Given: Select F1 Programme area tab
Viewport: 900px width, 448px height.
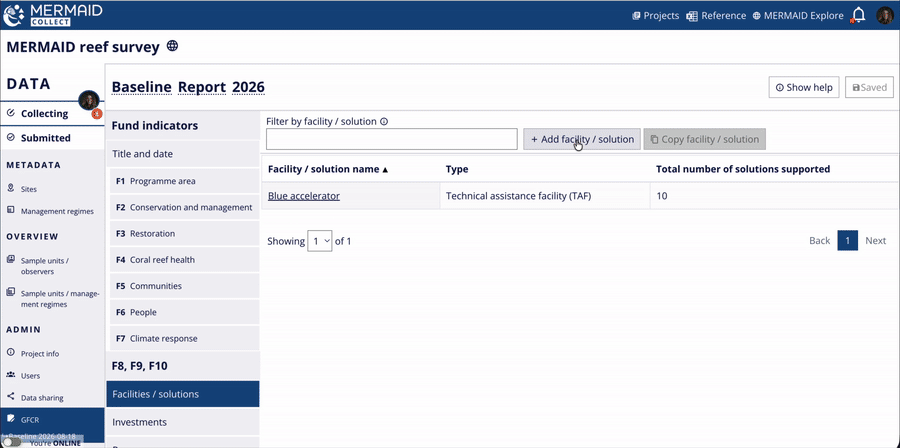Looking at the screenshot, I should (185, 181).
